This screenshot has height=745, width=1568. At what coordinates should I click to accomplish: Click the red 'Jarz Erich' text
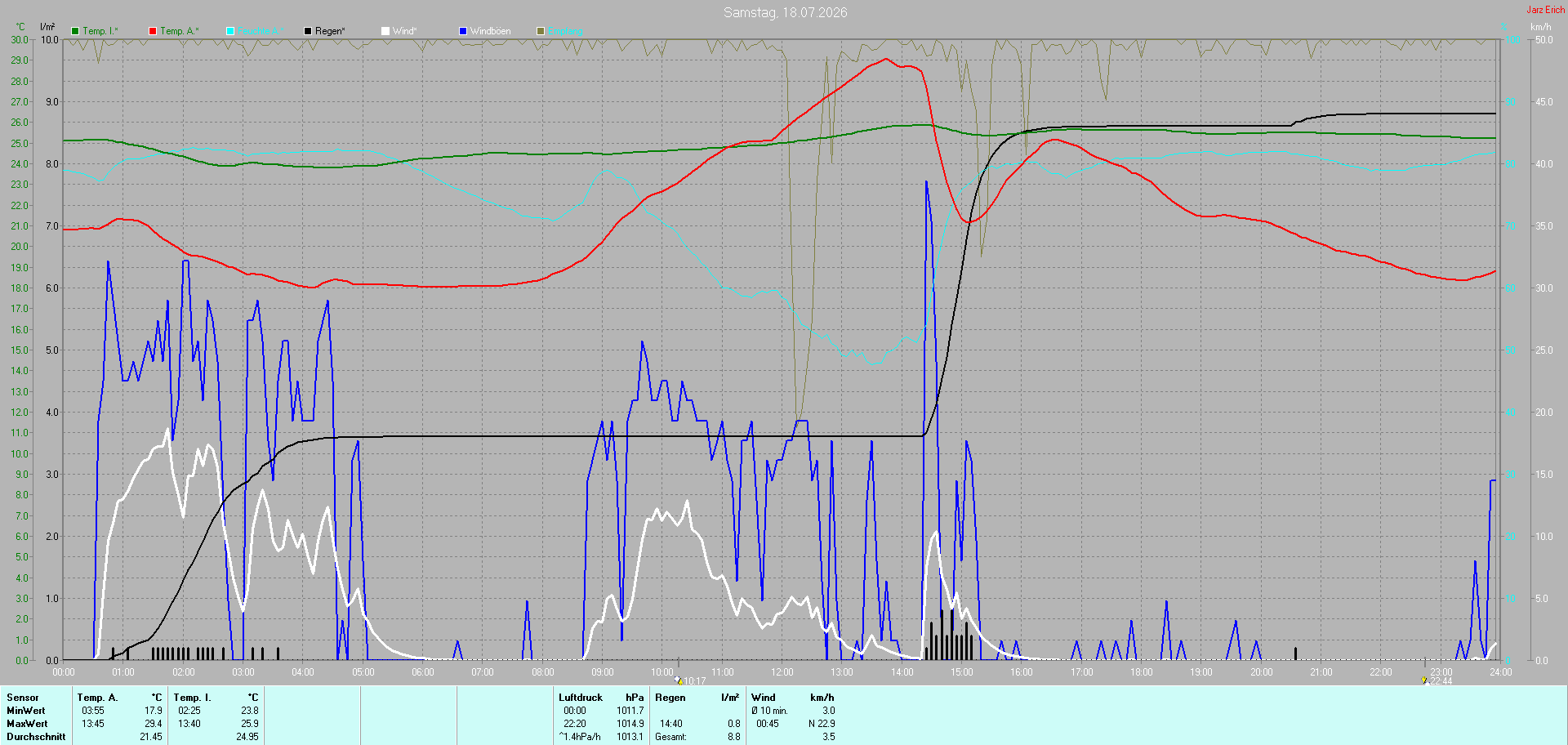1546,10
